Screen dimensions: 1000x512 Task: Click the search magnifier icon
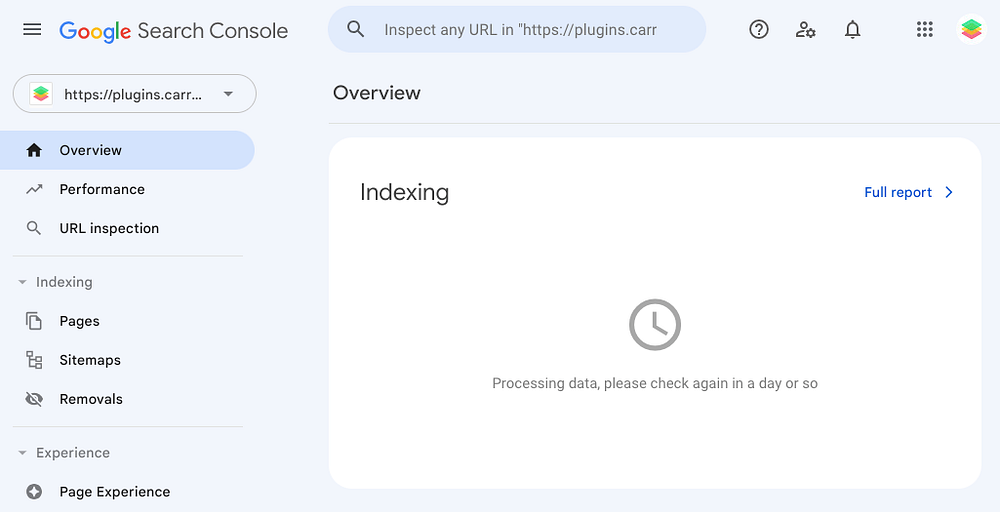pos(356,30)
